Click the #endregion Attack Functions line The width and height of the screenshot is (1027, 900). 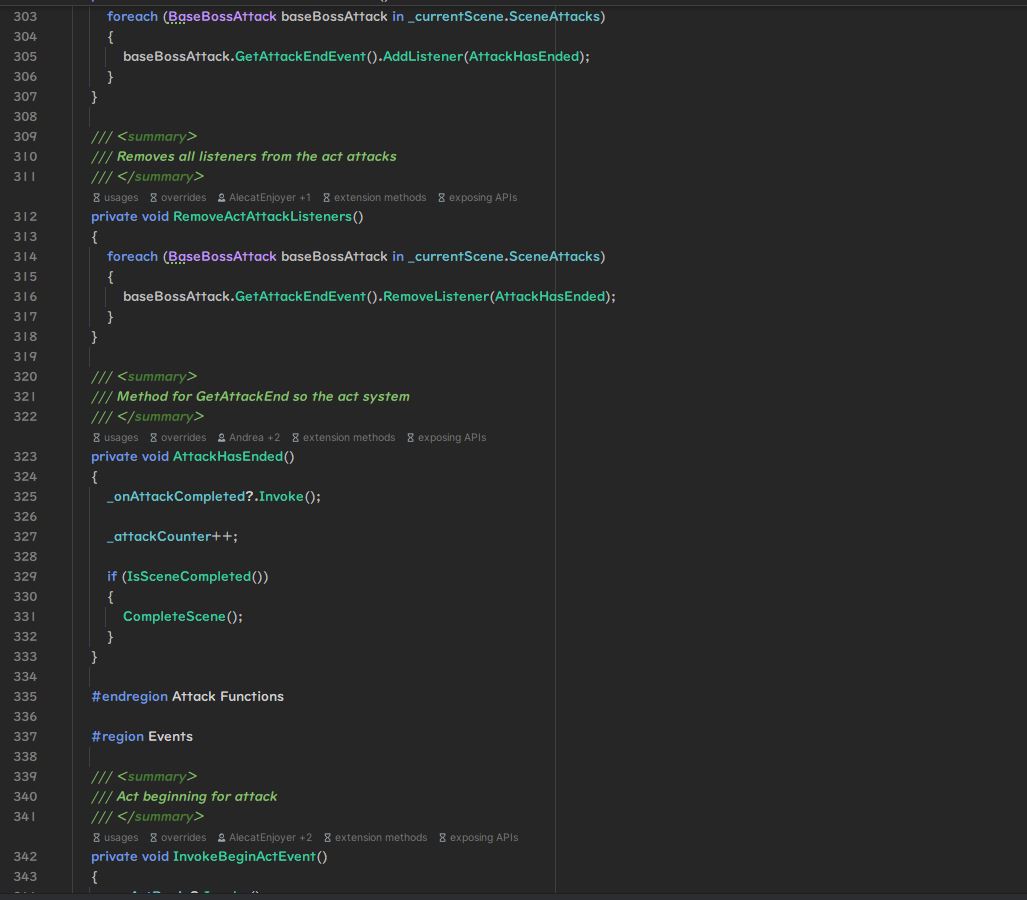point(187,697)
